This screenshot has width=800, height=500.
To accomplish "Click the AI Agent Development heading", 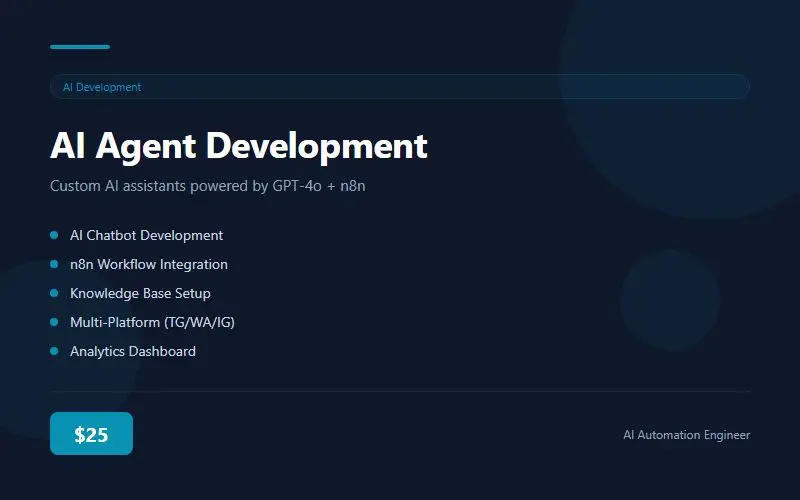I will (x=238, y=146).
